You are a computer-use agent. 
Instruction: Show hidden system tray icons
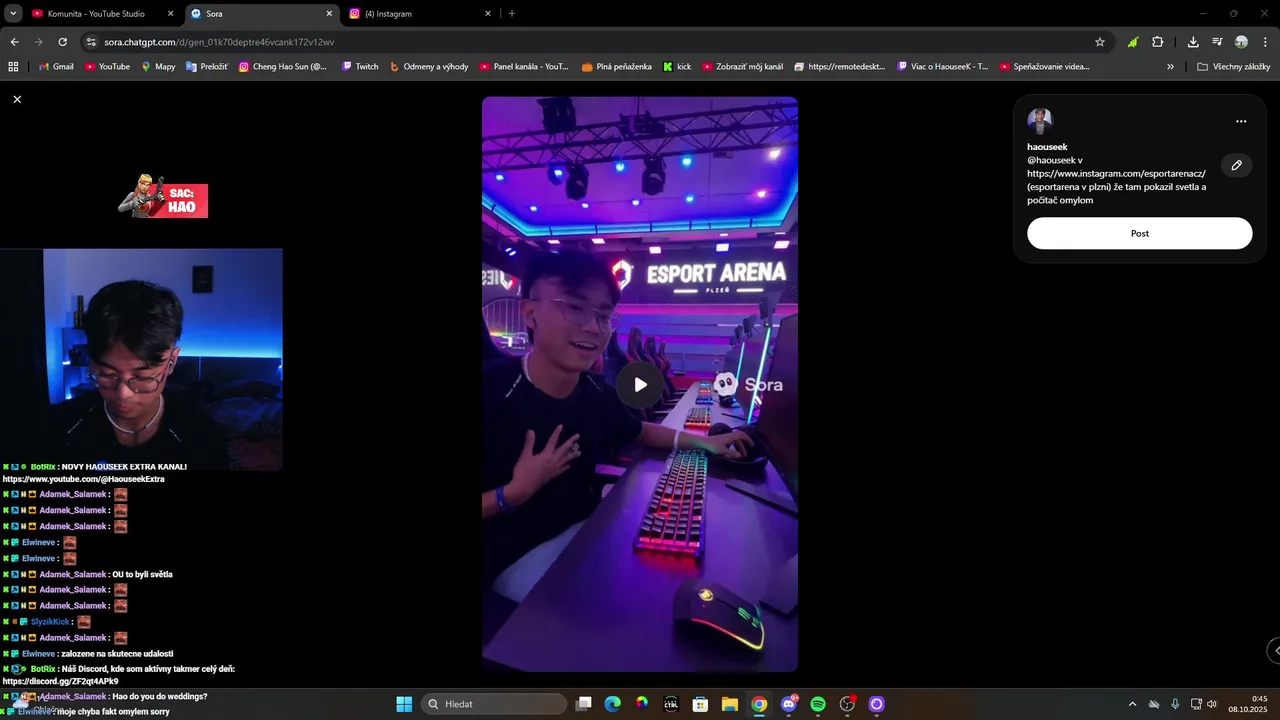point(1132,704)
